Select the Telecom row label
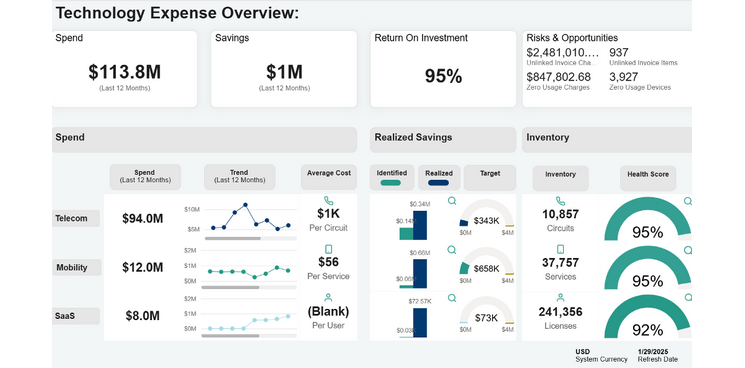This screenshot has width=745, height=368. coord(76,218)
